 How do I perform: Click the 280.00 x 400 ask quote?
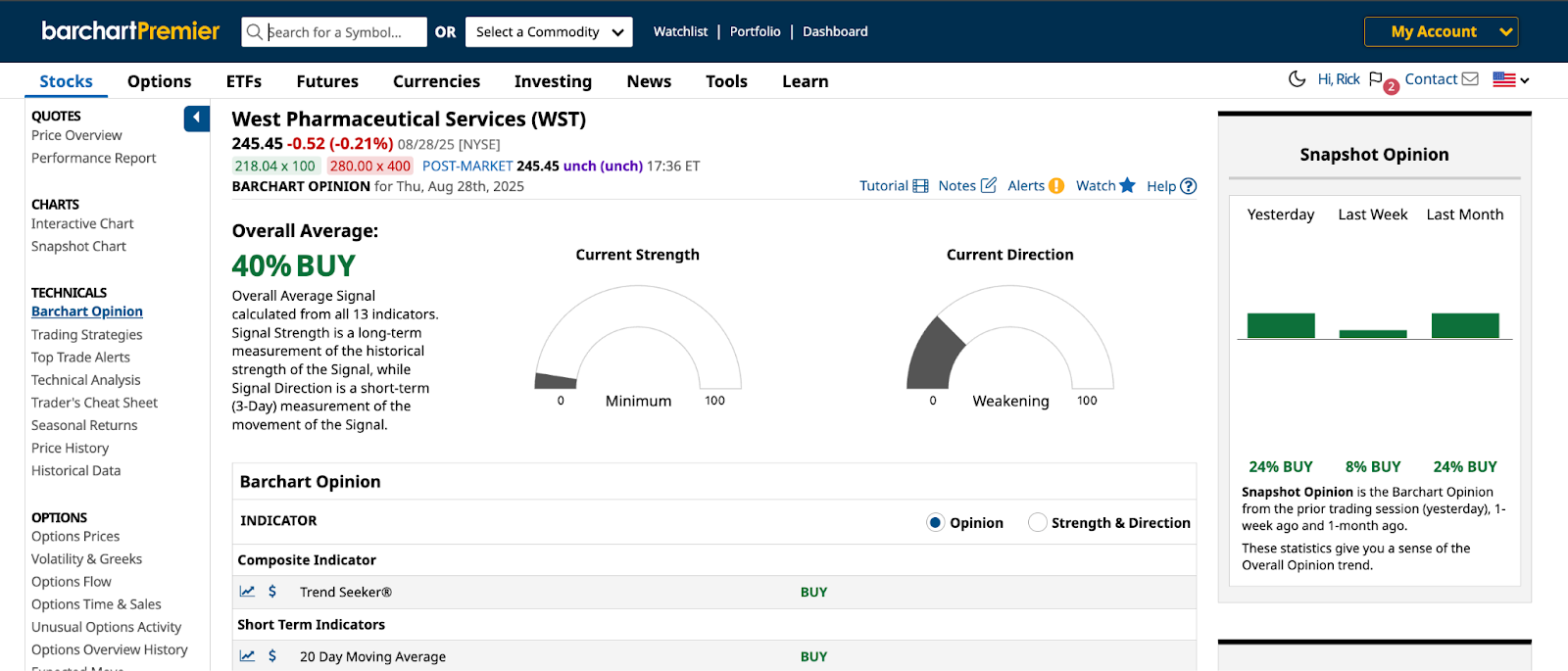coord(370,167)
